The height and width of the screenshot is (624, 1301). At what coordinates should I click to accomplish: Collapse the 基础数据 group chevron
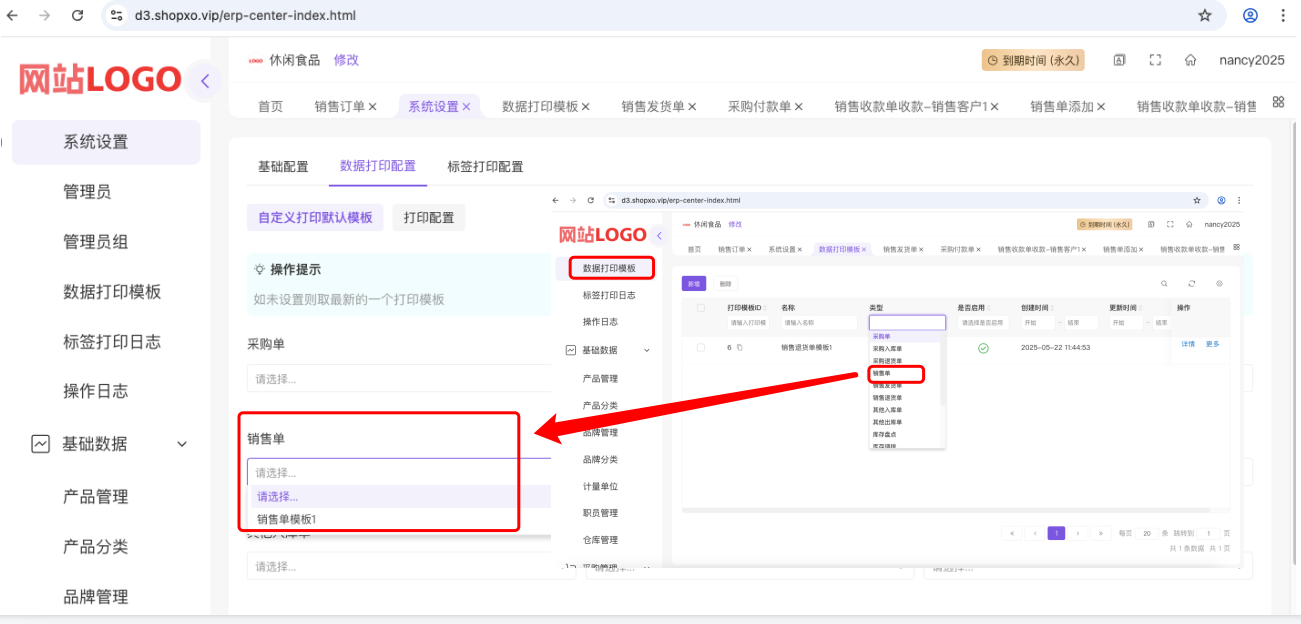pos(182,444)
